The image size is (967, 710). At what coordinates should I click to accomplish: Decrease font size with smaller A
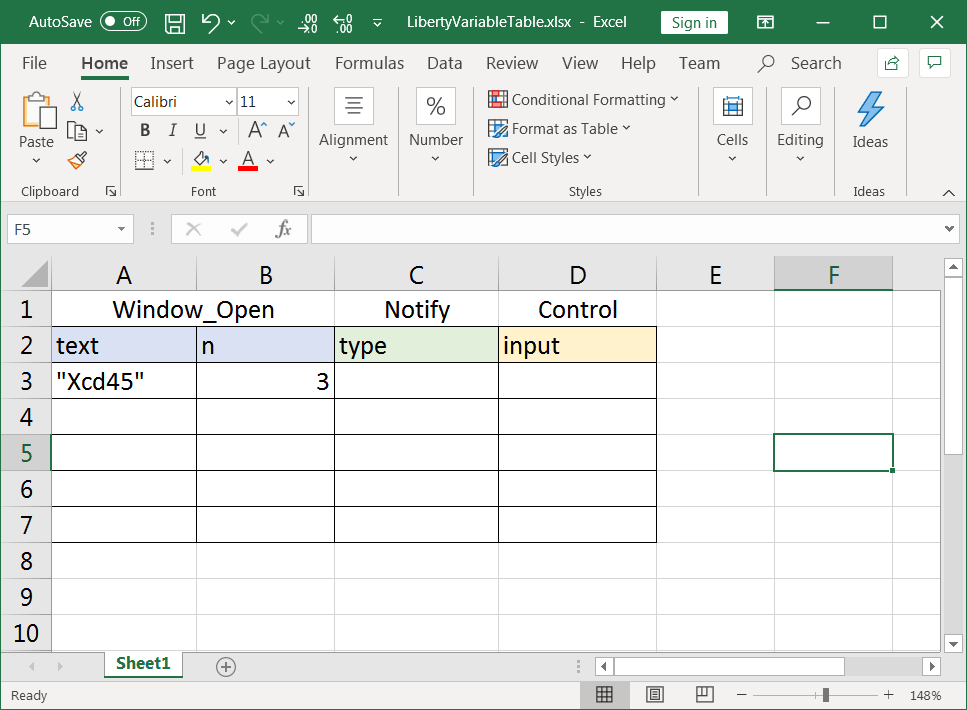point(286,130)
